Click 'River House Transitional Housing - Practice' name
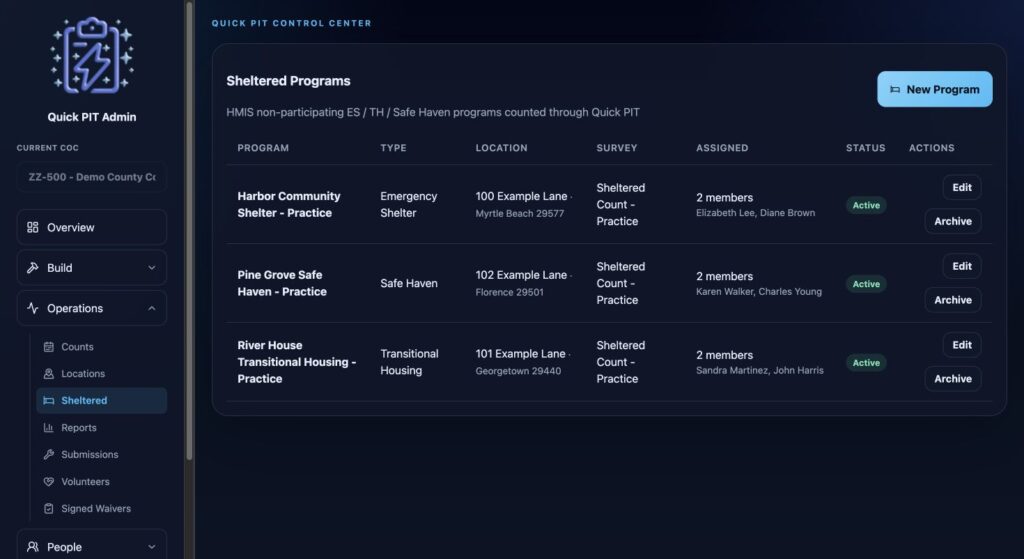The width and height of the screenshot is (1024, 559). coord(296,362)
